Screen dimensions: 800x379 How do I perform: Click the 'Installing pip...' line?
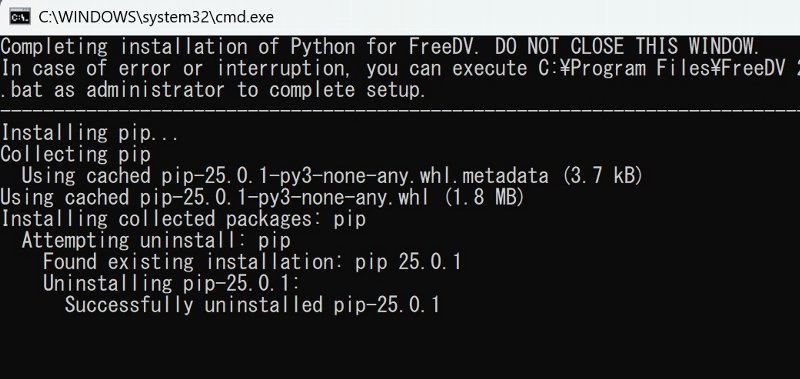(x=89, y=133)
